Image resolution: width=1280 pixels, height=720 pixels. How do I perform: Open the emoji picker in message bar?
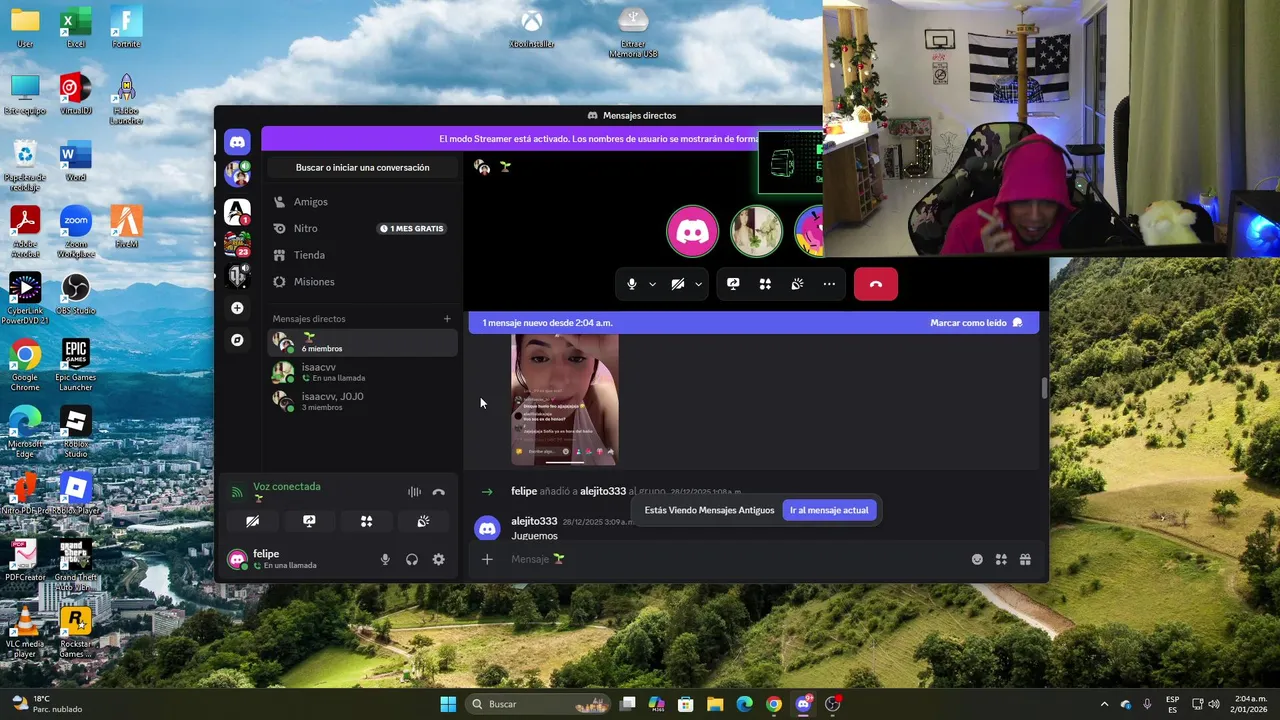977,559
